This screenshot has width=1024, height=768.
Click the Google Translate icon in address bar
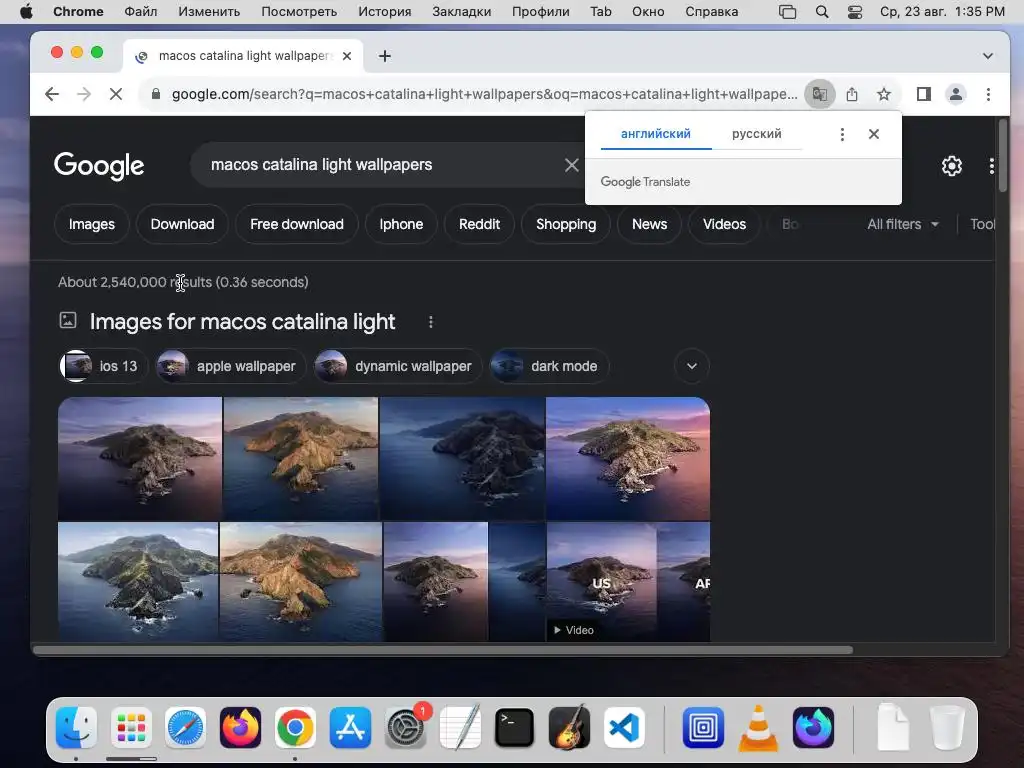pos(820,94)
